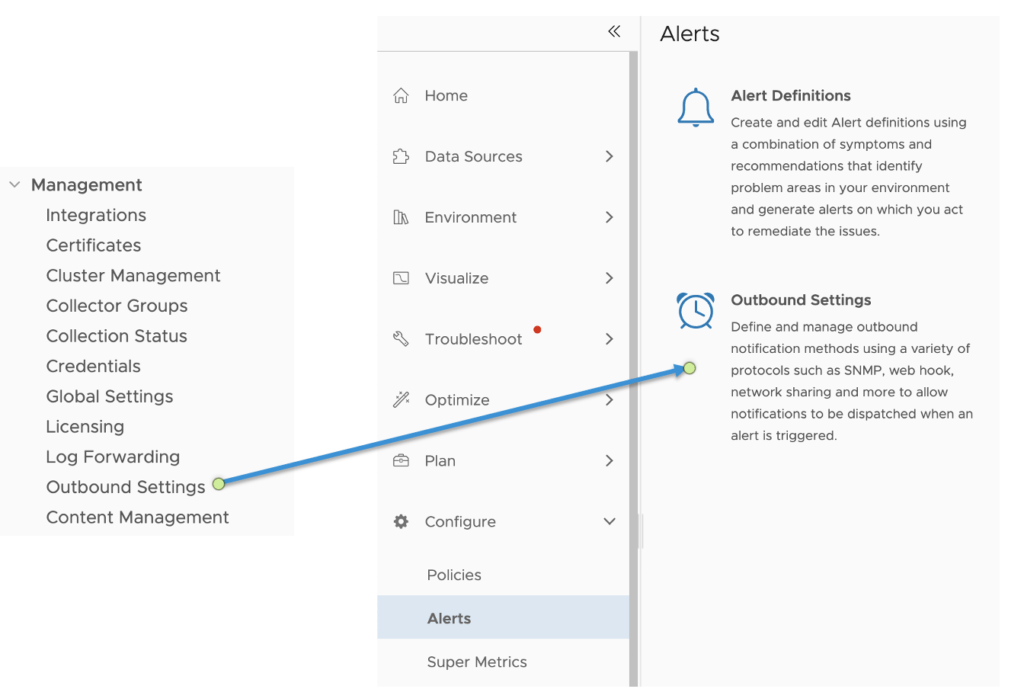The height and width of the screenshot is (689, 1024).
Task: Click the Outbound Settings alarm clock icon
Action: (x=696, y=311)
